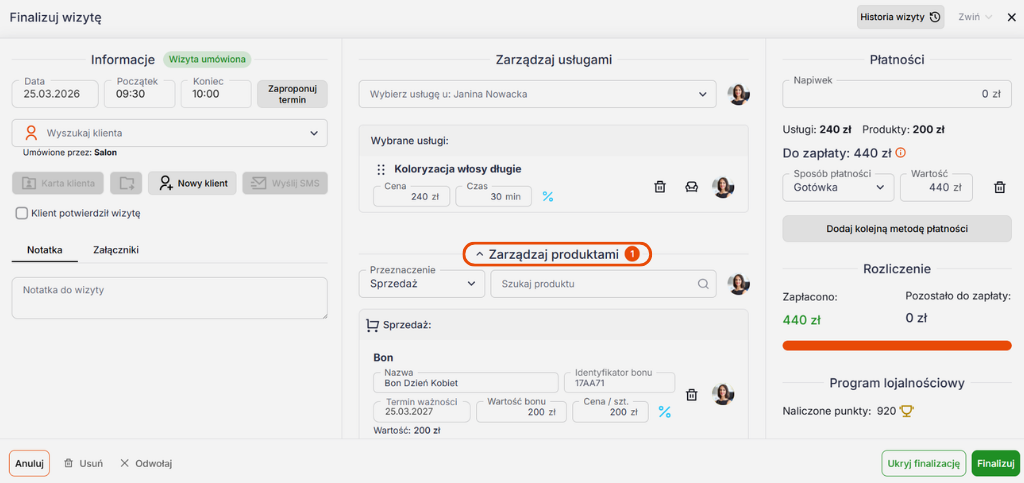The width and height of the screenshot is (1024, 483).
Task: Apply discount to the Bon voucher price
Action: point(664,412)
